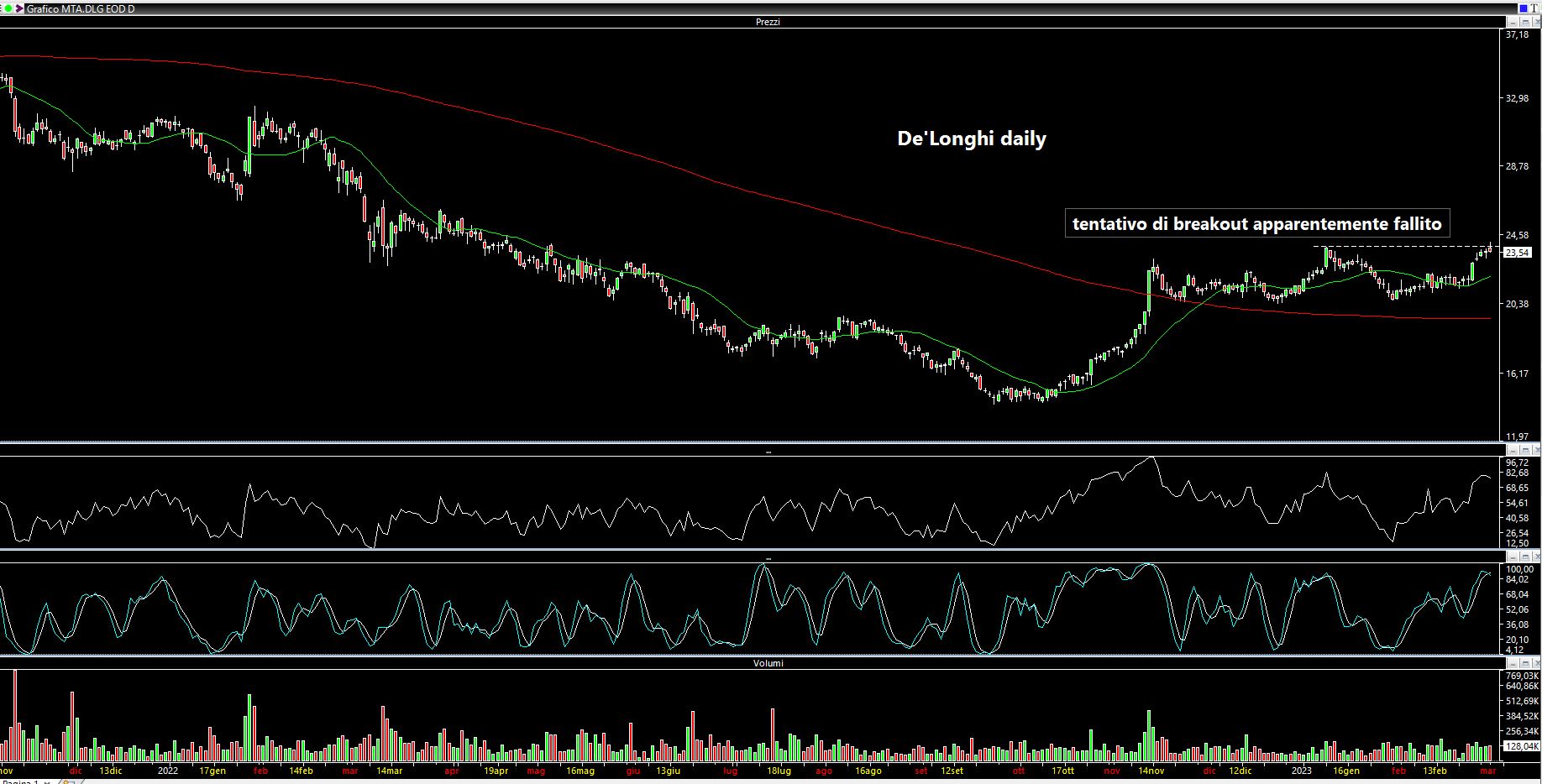Screen dimensions: 1542x784
Task: Close the Prezzi price panel
Action: [x=1536, y=22]
